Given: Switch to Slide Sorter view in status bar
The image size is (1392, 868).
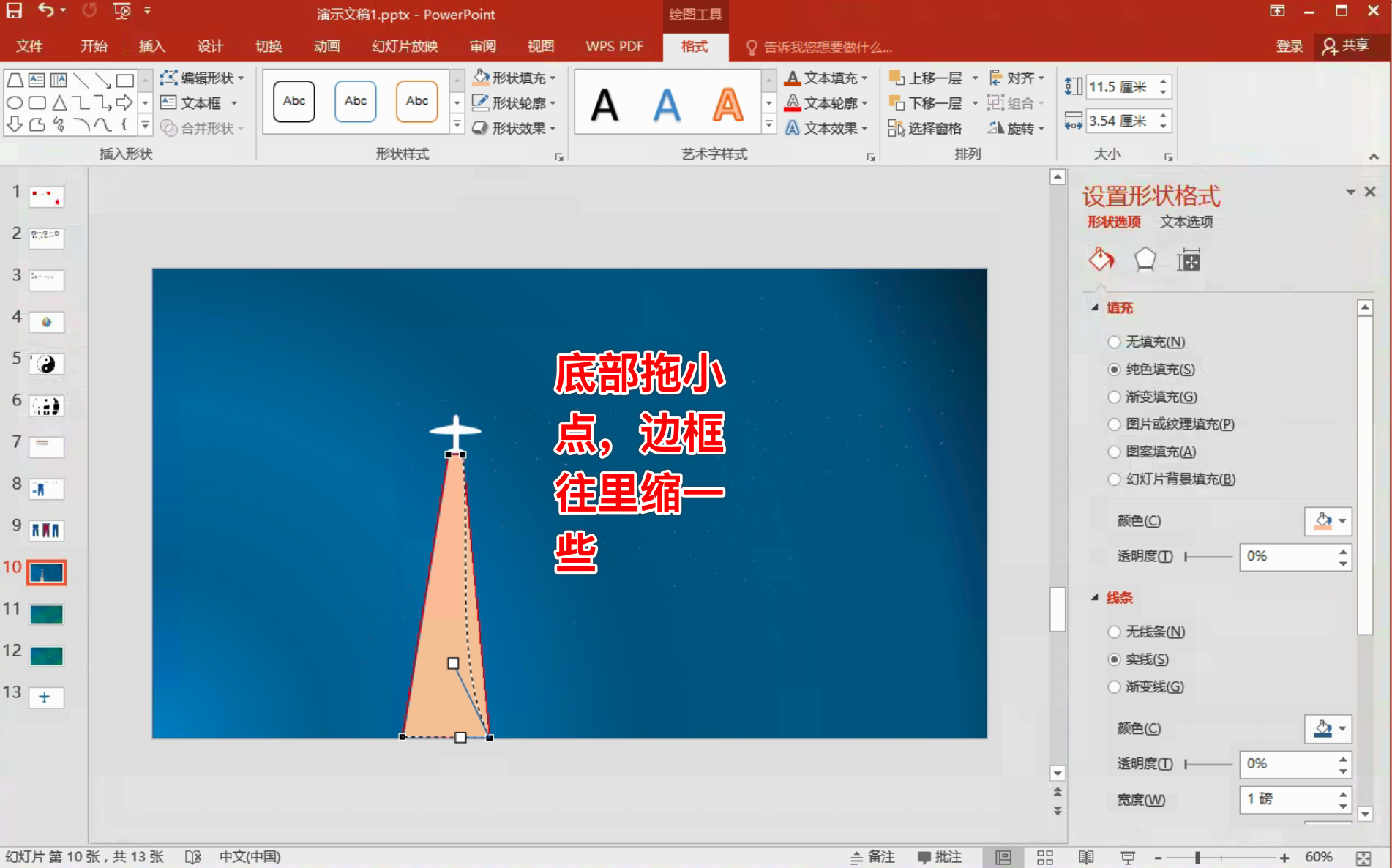Looking at the screenshot, I should pos(1045,857).
